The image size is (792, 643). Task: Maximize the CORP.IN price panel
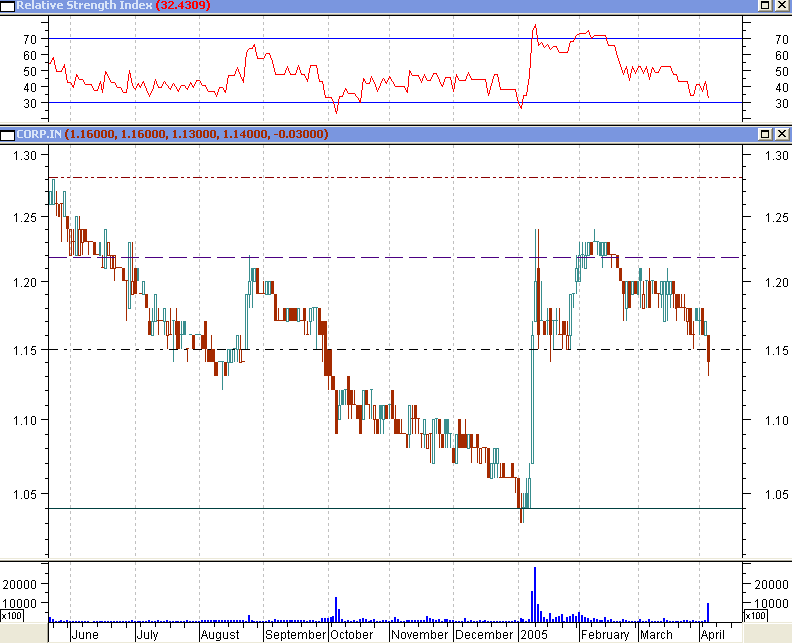pos(765,134)
